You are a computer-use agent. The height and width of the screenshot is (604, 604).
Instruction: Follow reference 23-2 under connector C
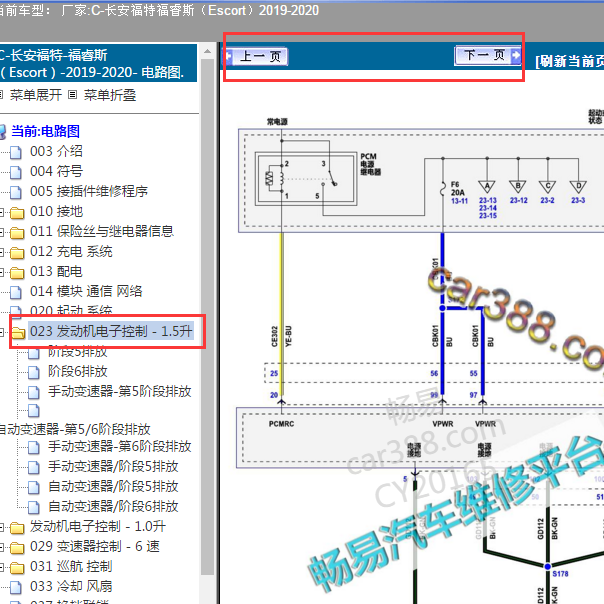pyautogui.click(x=547, y=200)
